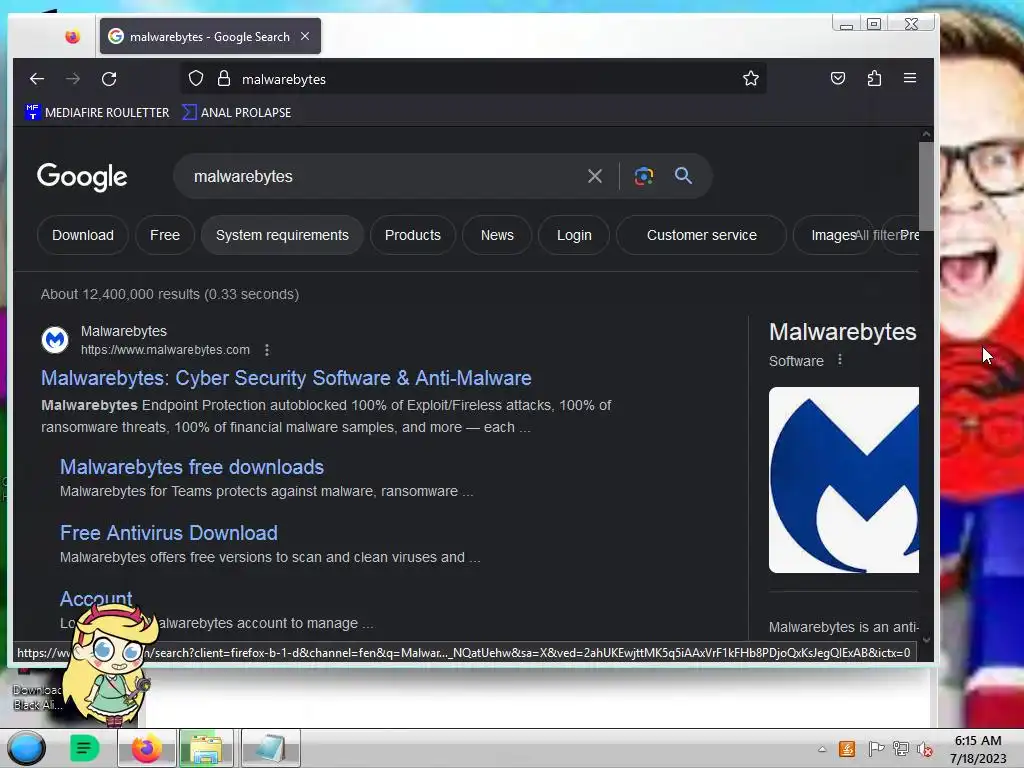Filter results by Free chip
Screen dimensions: 1024x768
pyautogui.click(x=165, y=235)
